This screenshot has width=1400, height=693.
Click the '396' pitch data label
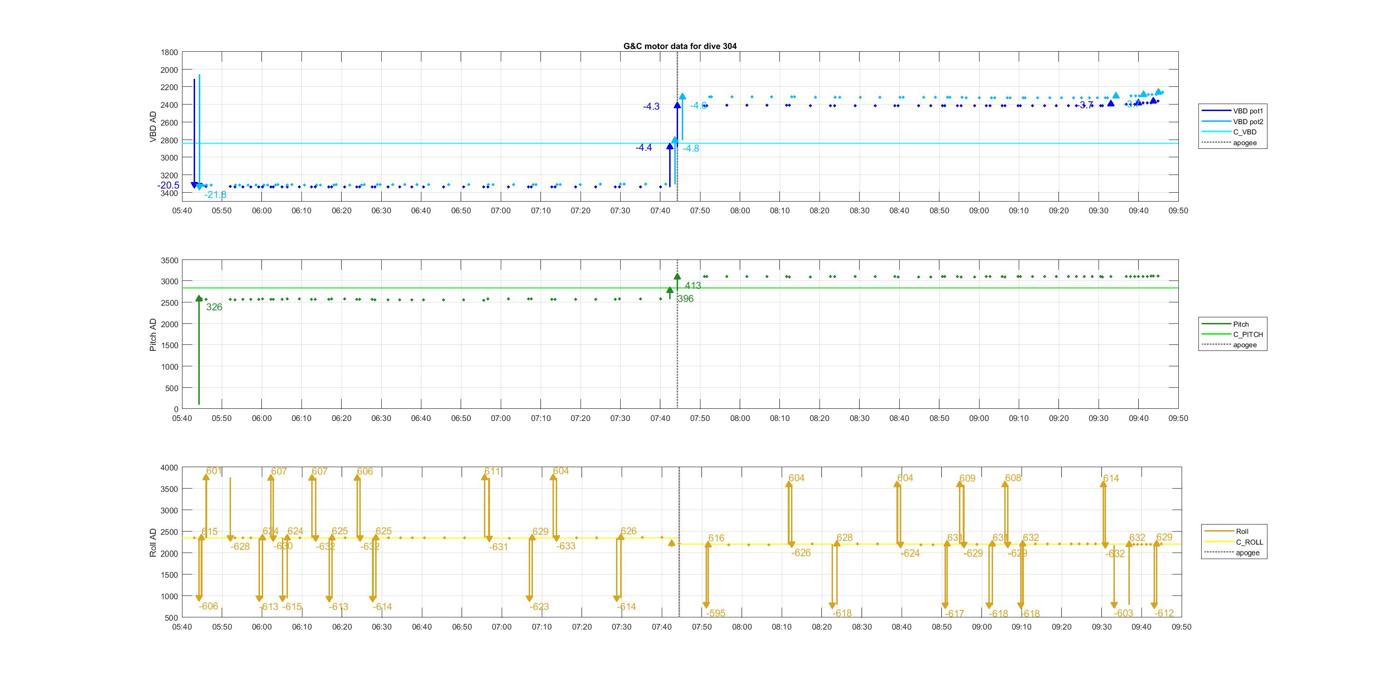[685, 299]
